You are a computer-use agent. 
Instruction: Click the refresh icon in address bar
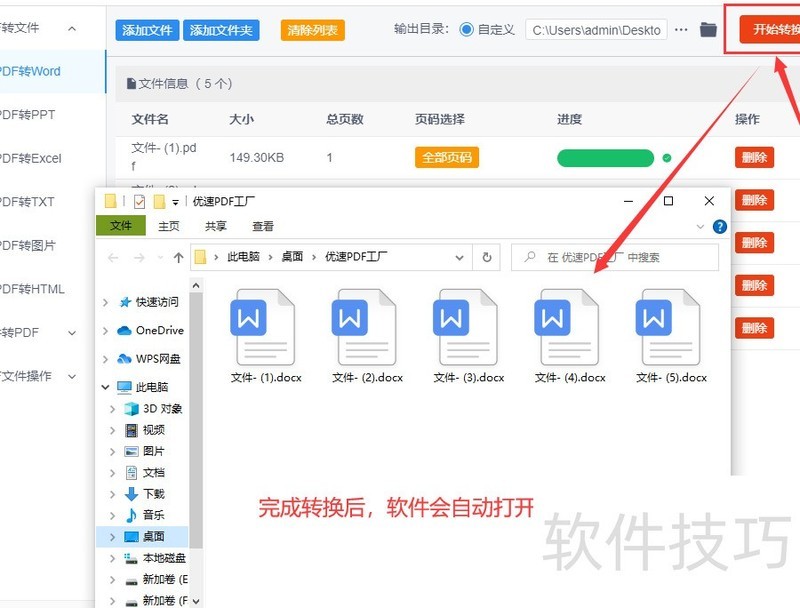pos(487,257)
